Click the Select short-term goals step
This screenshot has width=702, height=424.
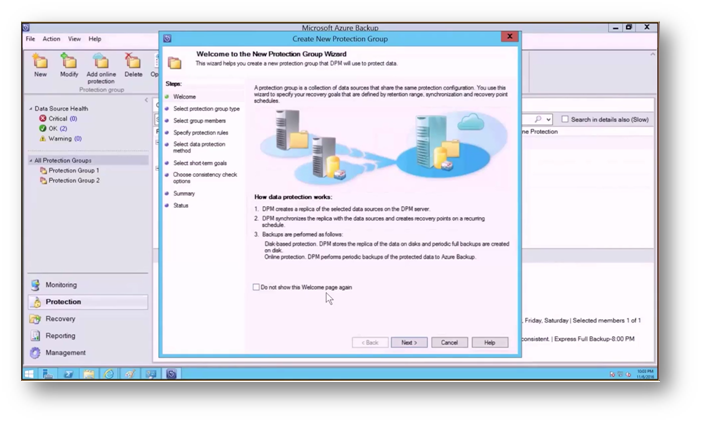(x=200, y=163)
